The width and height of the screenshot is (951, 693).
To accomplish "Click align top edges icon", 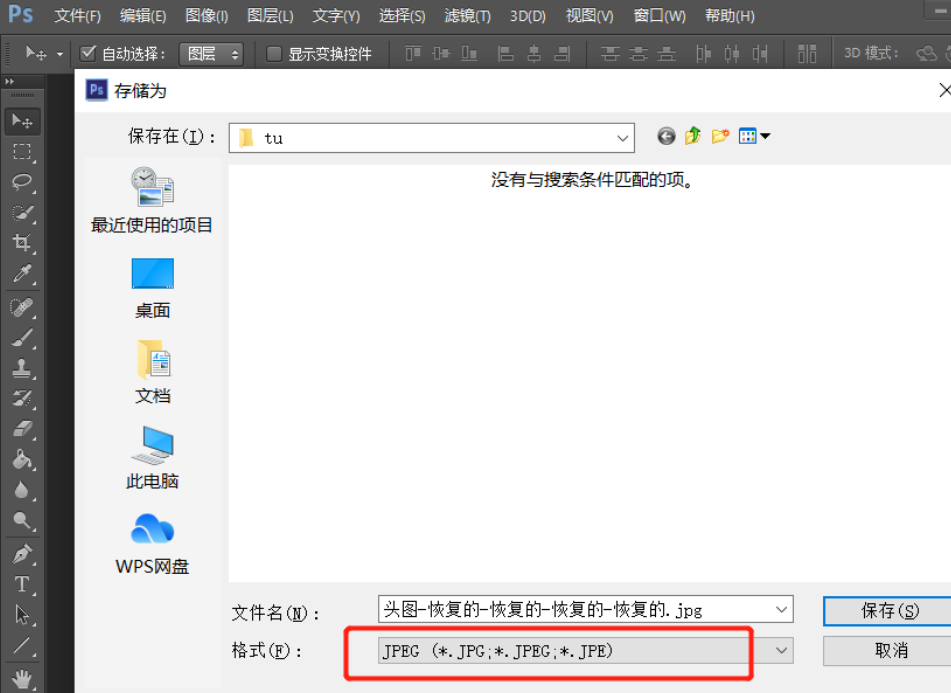I will pos(413,54).
